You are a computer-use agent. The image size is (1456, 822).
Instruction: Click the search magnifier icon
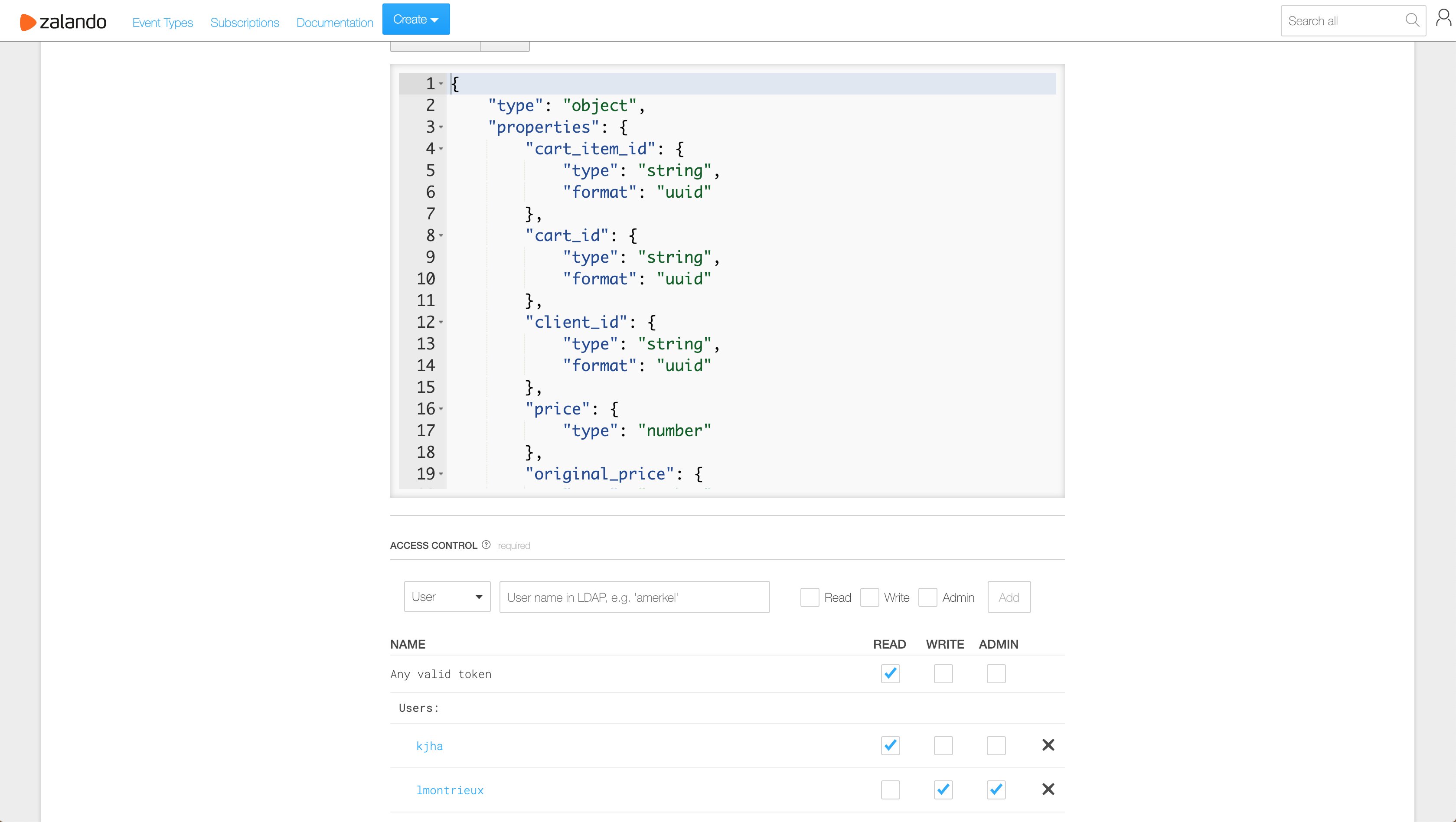tap(1412, 20)
